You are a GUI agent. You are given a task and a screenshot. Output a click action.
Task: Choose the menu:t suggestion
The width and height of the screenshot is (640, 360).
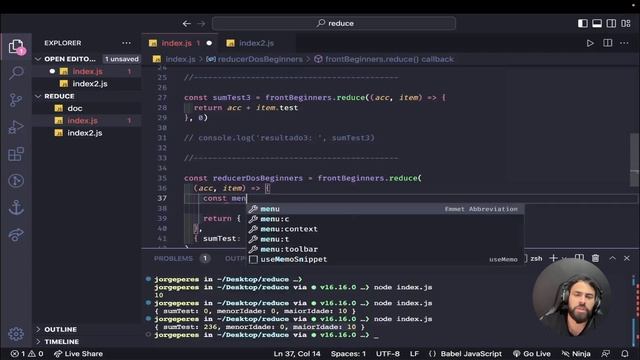click(384, 239)
